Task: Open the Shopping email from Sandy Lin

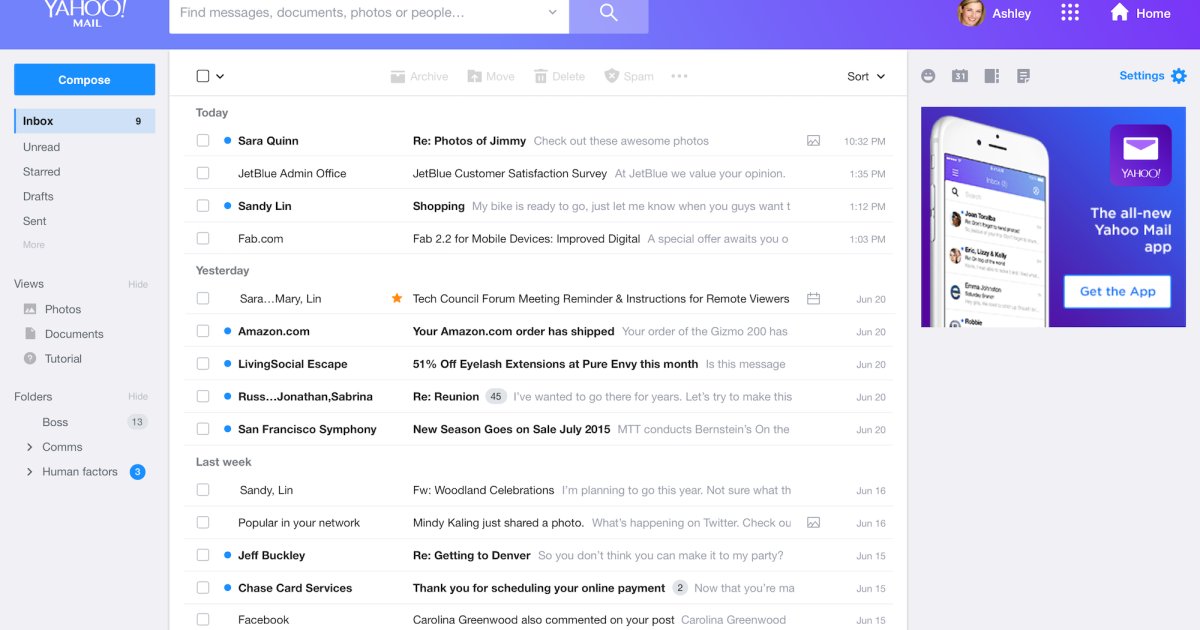Action: (x=439, y=206)
